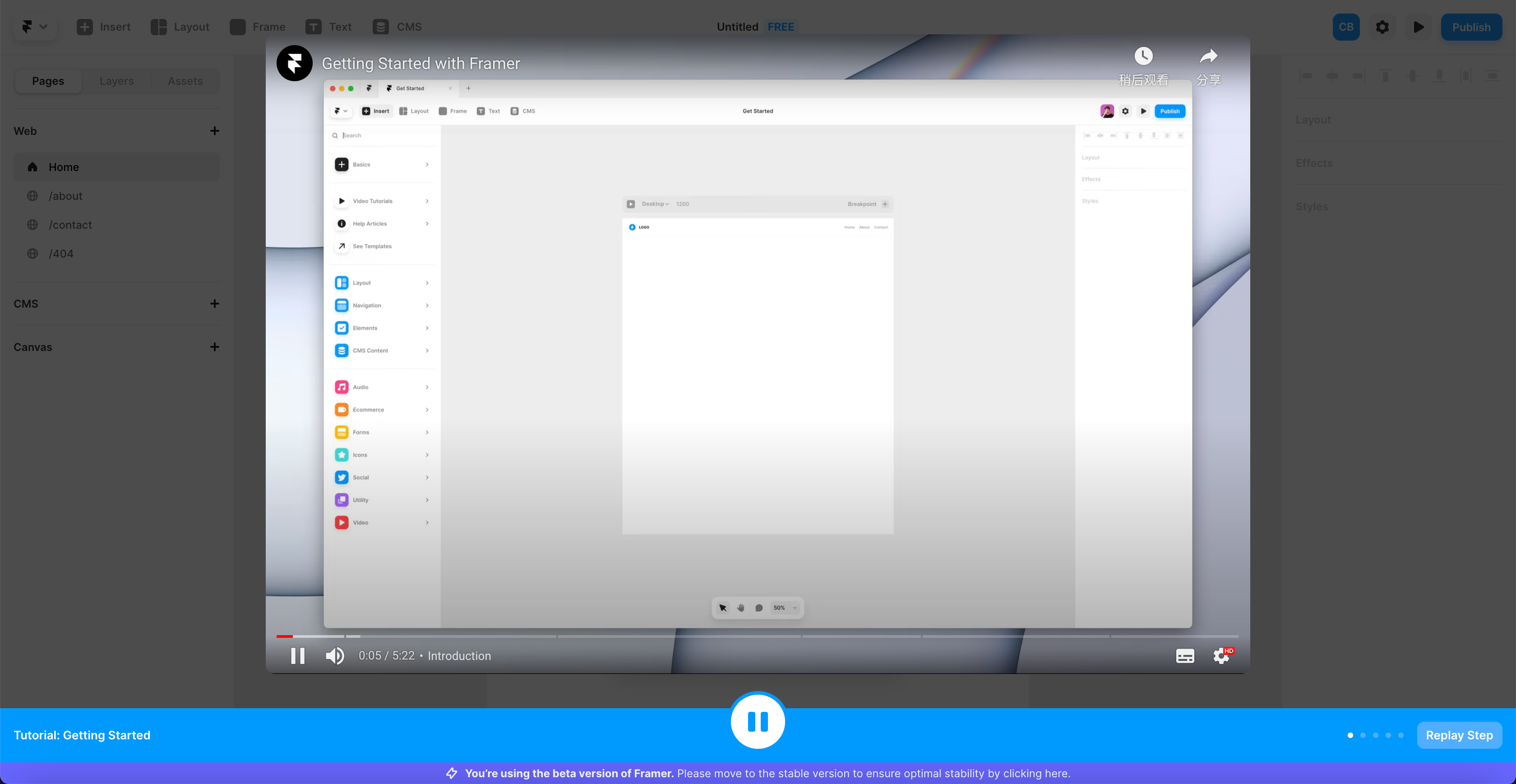Click the align top icon in right panel
1516x784 pixels.
(1385, 75)
